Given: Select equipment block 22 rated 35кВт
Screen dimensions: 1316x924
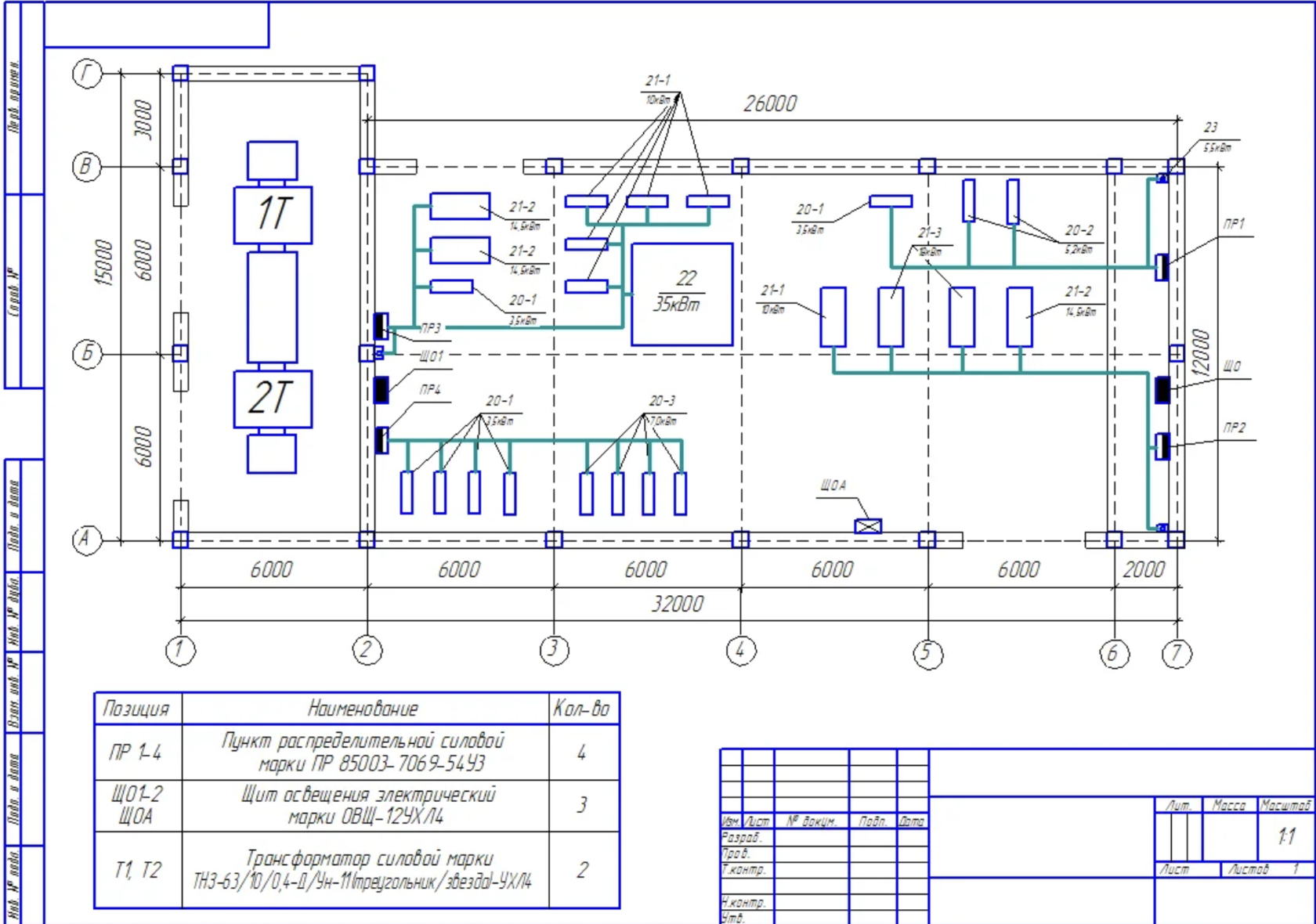Looking at the screenshot, I should [681, 294].
